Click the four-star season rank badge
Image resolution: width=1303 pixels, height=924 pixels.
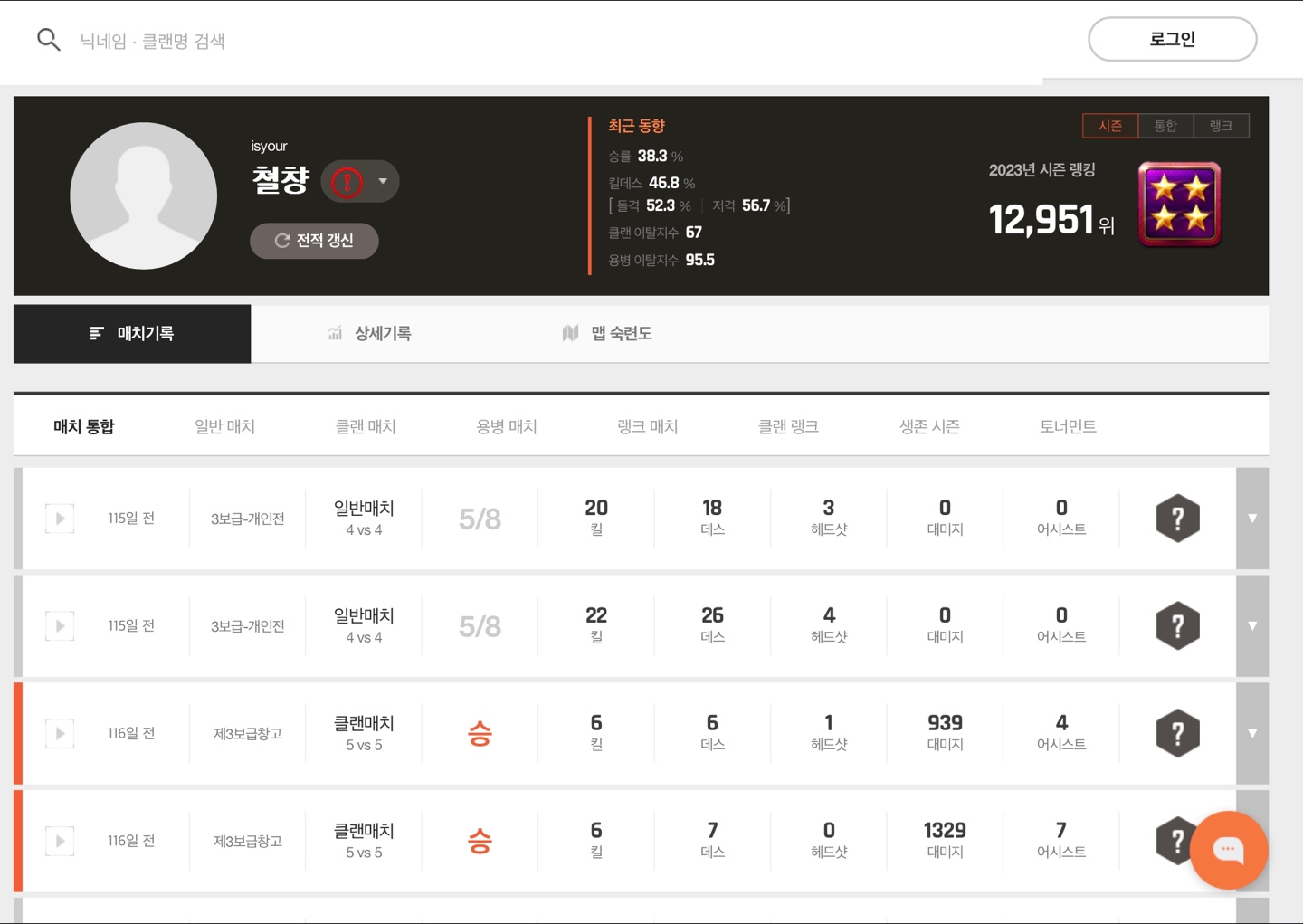(x=1179, y=205)
